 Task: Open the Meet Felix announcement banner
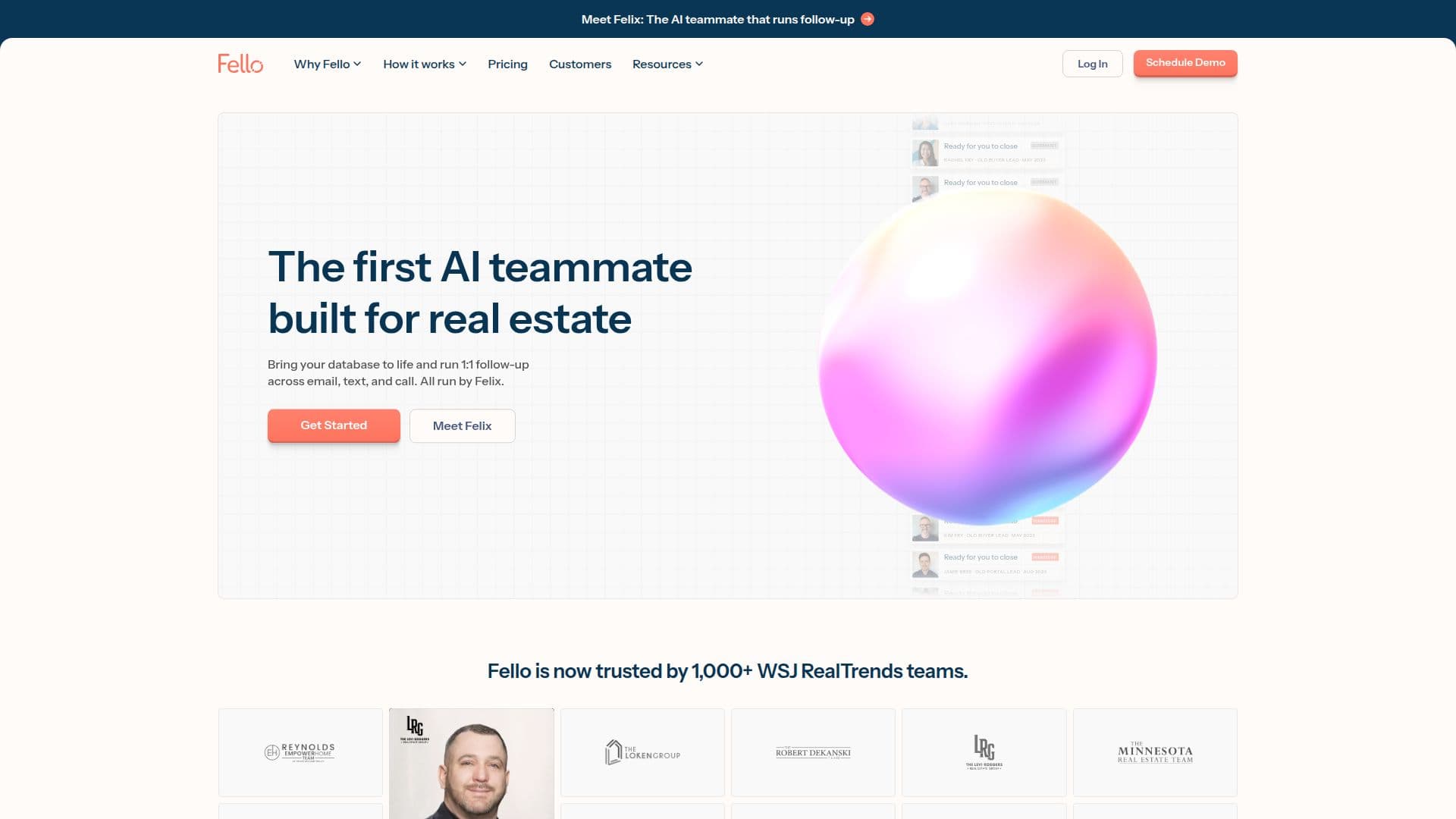point(727,19)
